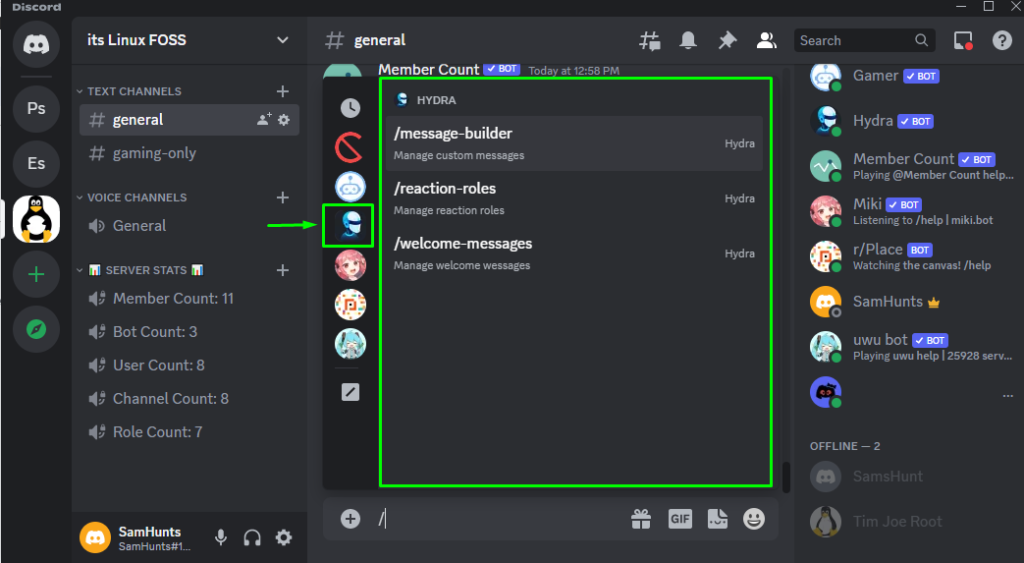
Task: Add a server with the plus icon
Action: (36, 274)
